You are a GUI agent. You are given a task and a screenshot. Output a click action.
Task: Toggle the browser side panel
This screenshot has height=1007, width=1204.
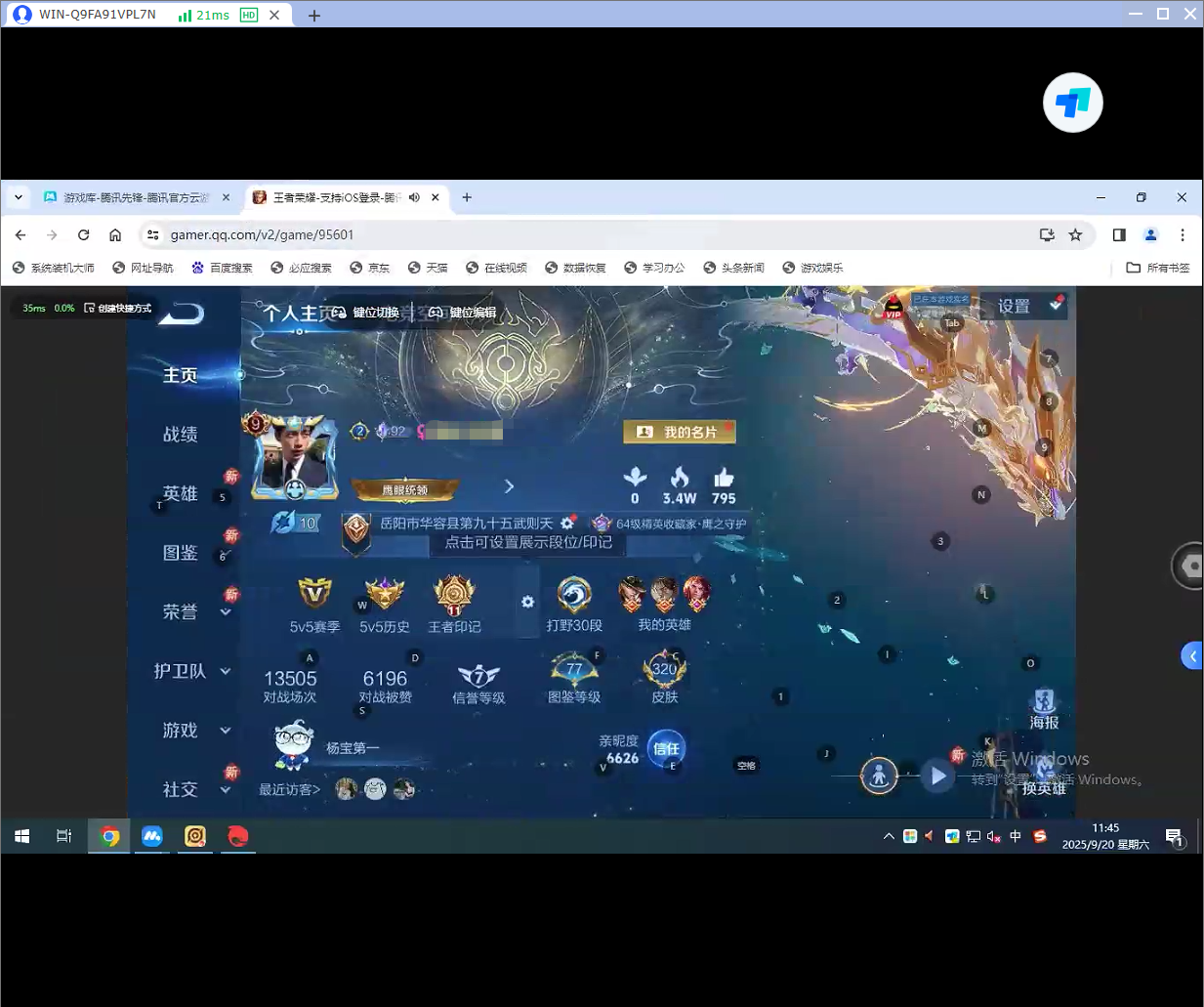(x=1119, y=234)
